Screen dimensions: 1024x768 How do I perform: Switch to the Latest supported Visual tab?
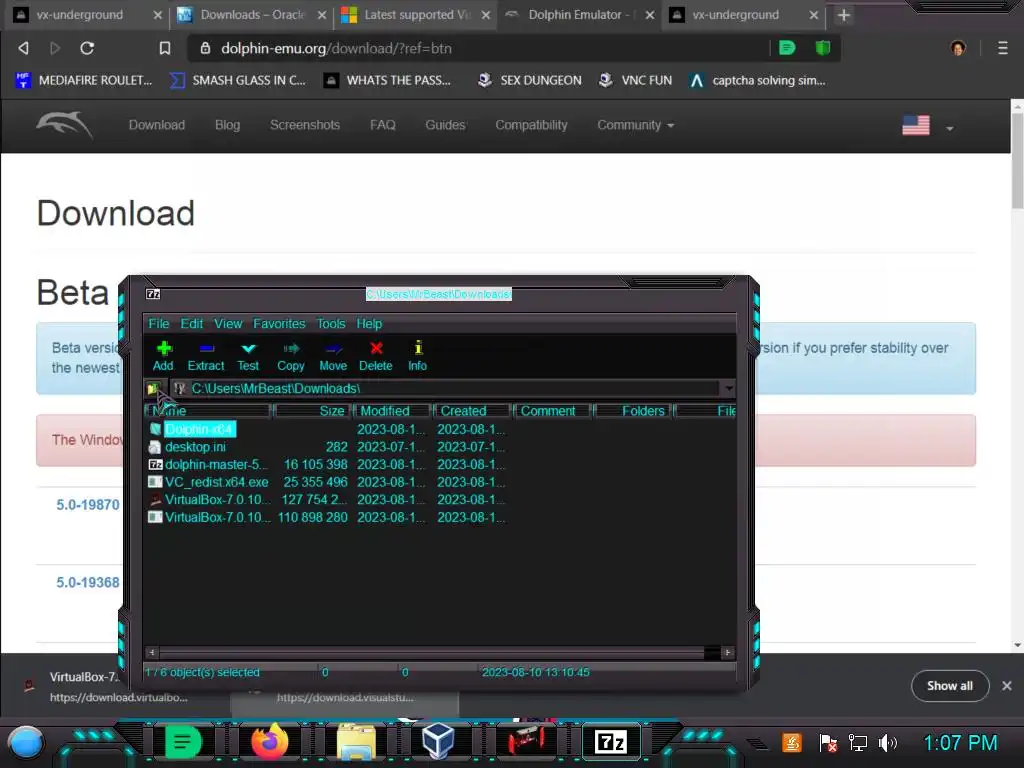417,14
